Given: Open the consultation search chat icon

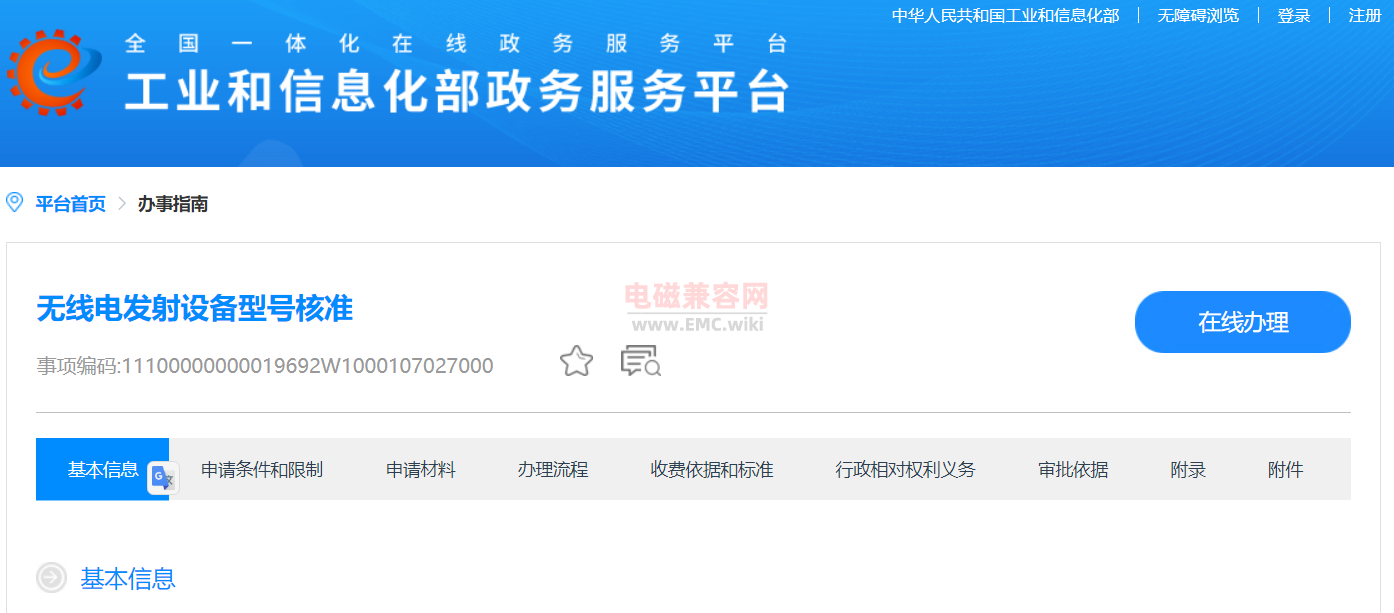Looking at the screenshot, I should [641, 361].
